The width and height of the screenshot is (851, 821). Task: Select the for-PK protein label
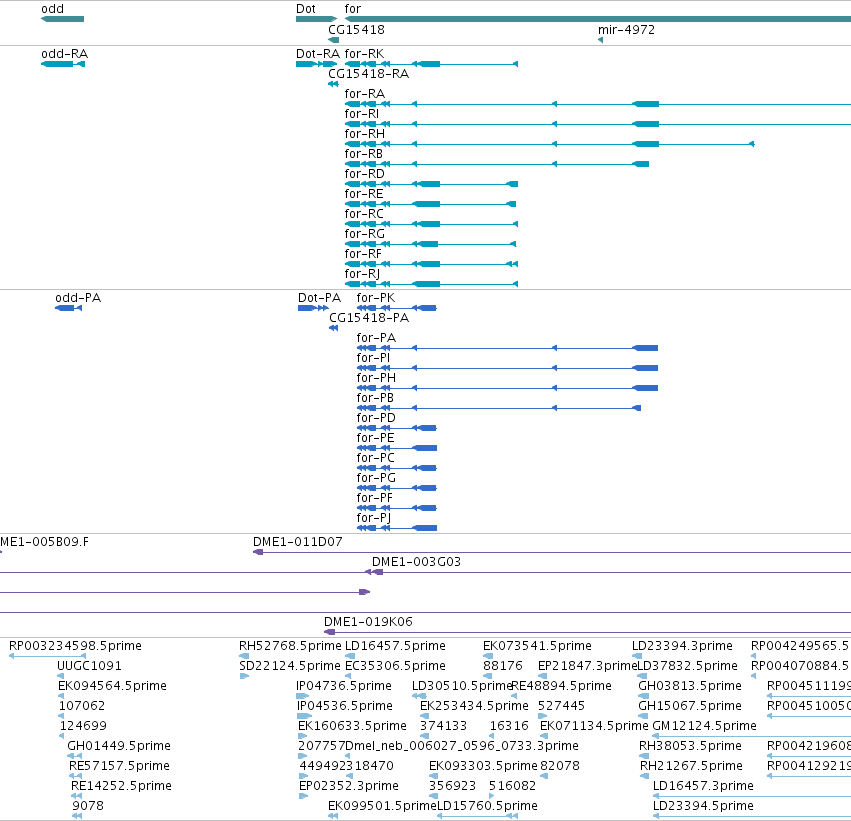(x=376, y=298)
